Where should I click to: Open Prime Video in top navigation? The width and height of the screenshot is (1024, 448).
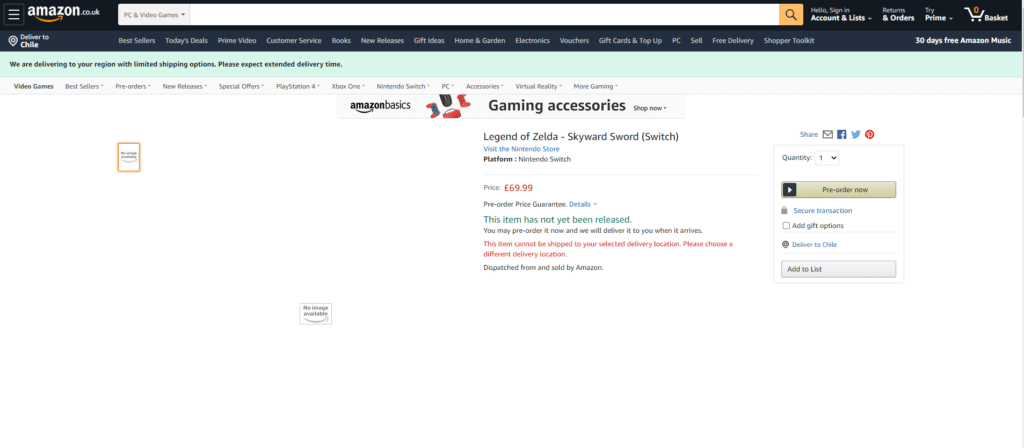237,40
